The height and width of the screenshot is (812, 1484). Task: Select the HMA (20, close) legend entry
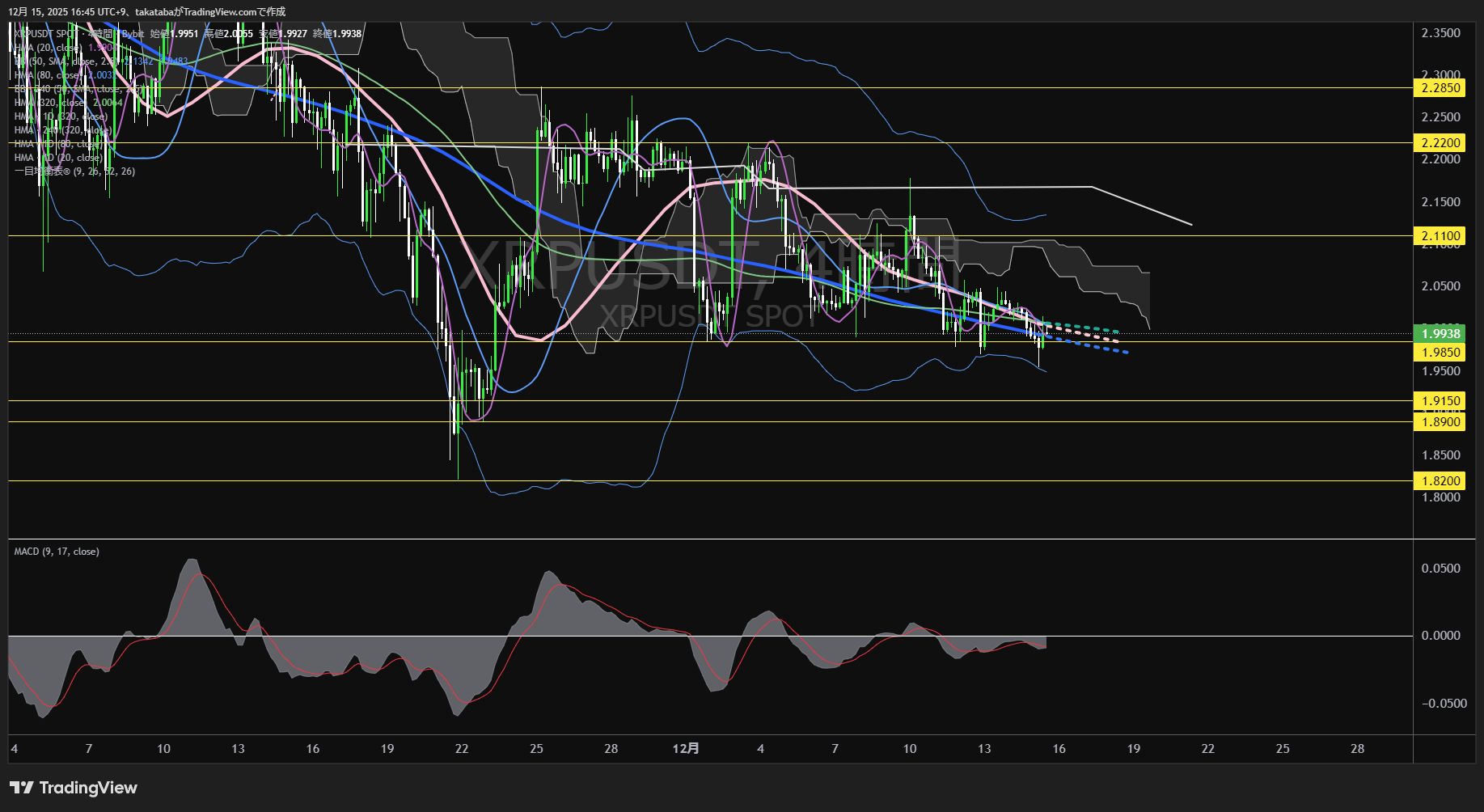click(49, 48)
